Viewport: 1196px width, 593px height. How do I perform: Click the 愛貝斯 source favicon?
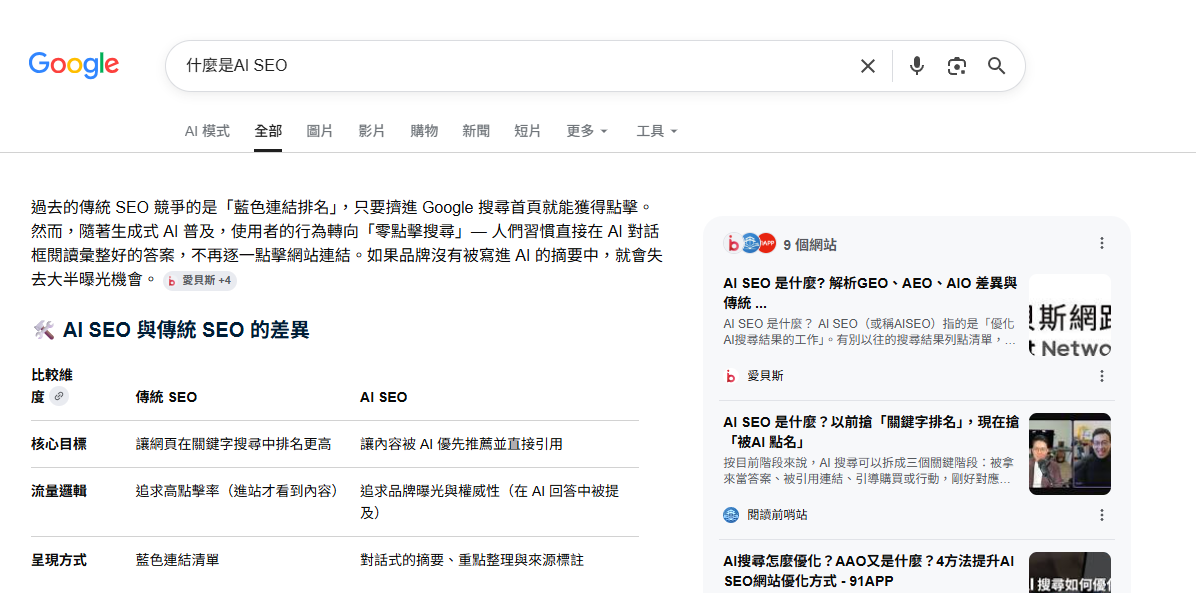731,375
